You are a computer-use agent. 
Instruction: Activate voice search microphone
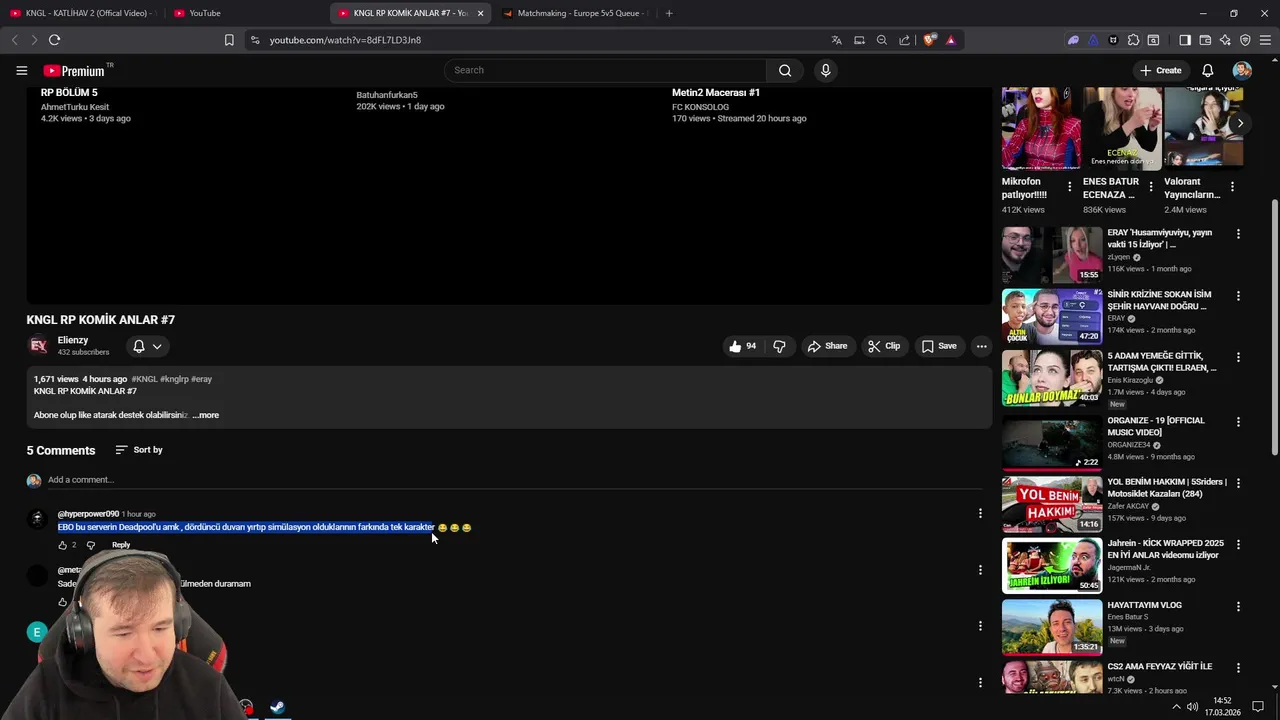(x=825, y=70)
